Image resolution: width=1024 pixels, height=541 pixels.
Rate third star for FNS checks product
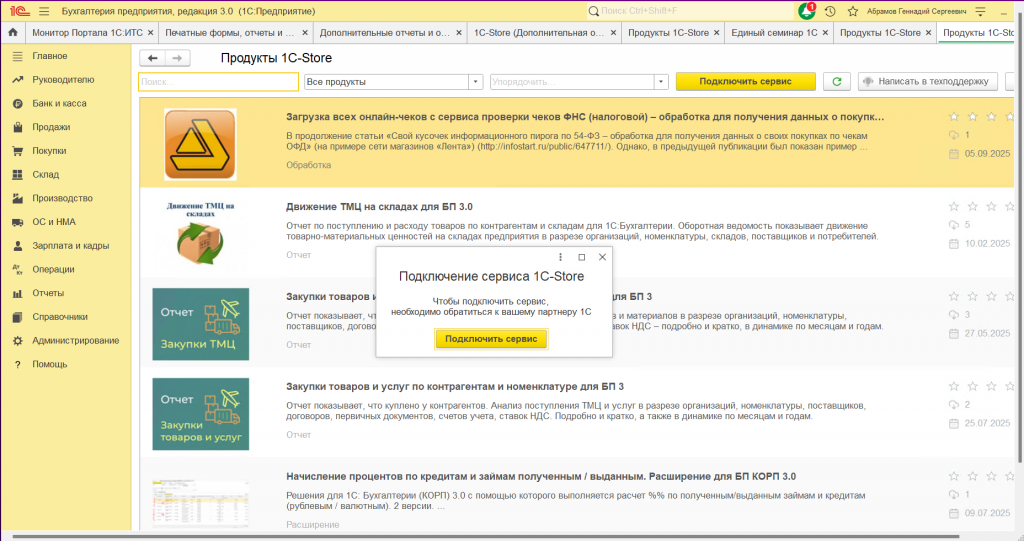991,116
